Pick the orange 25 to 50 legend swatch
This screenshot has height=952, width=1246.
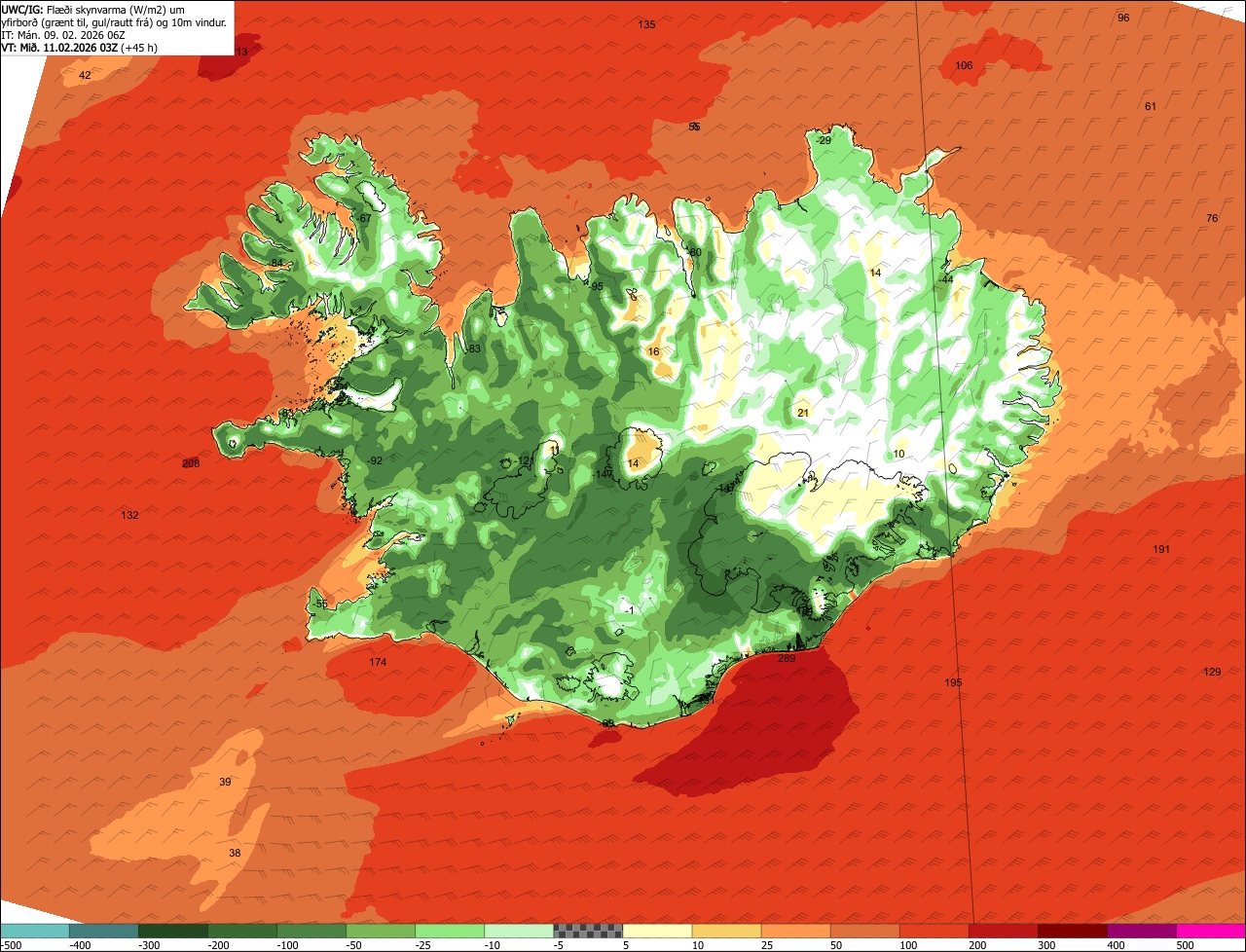(795, 931)
